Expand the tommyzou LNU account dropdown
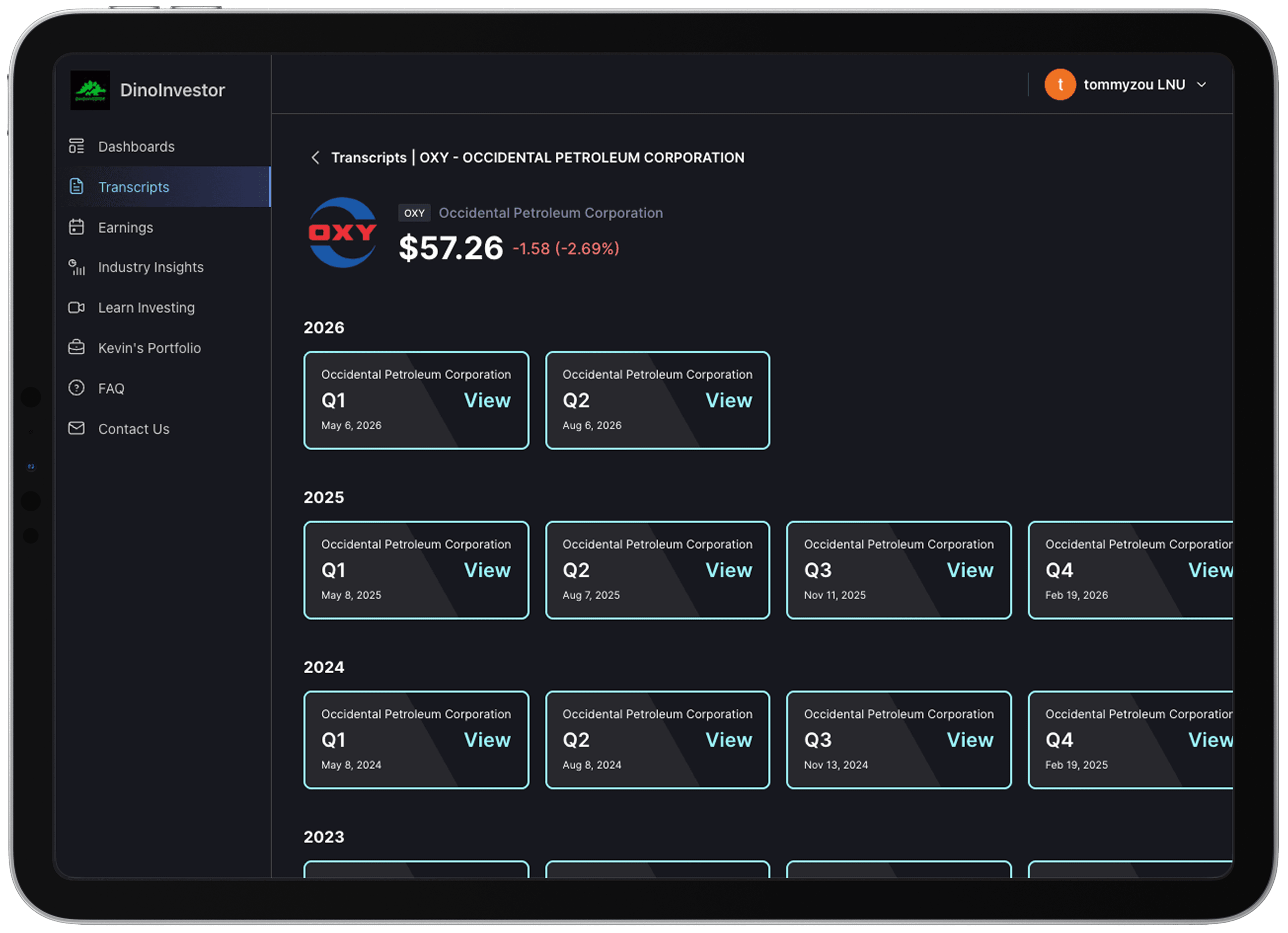Viewport: 1288px width, 933px height. 1202,85
